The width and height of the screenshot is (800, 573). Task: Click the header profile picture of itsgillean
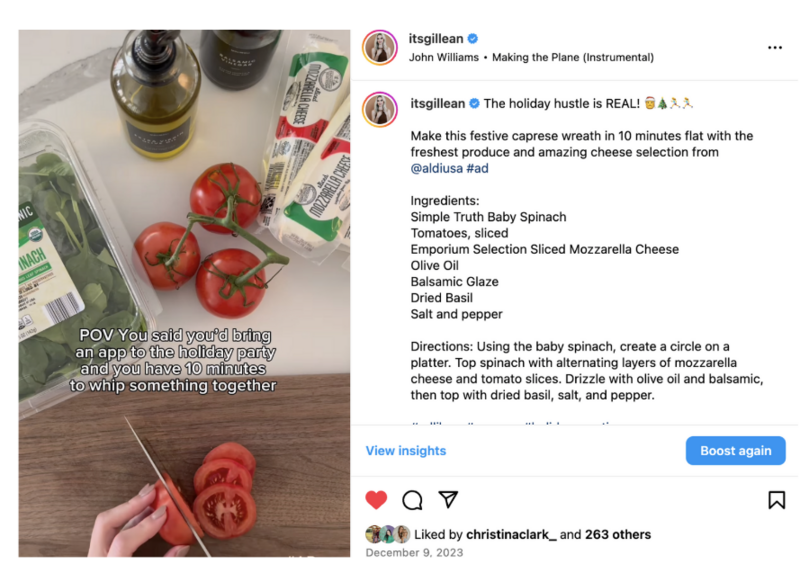[380, 47]
